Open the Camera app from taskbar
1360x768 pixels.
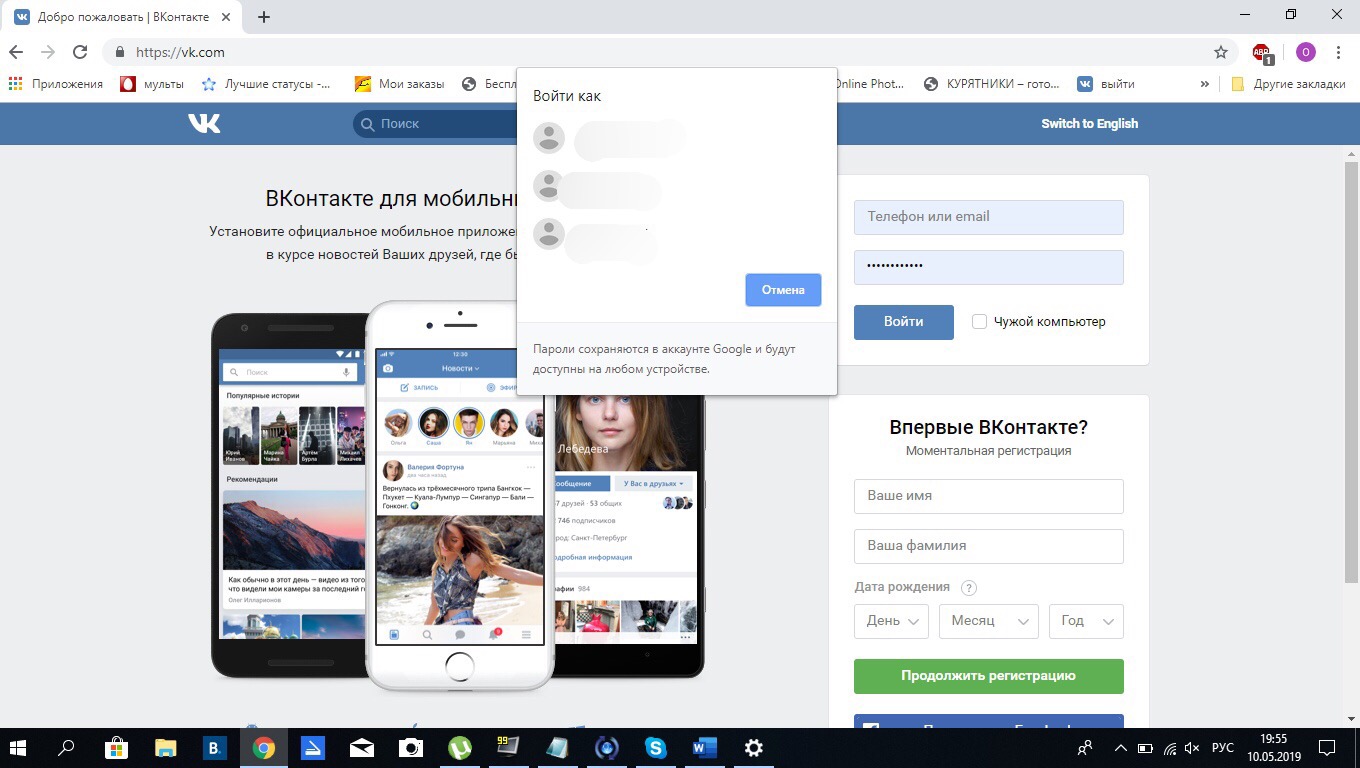point(411,747)
